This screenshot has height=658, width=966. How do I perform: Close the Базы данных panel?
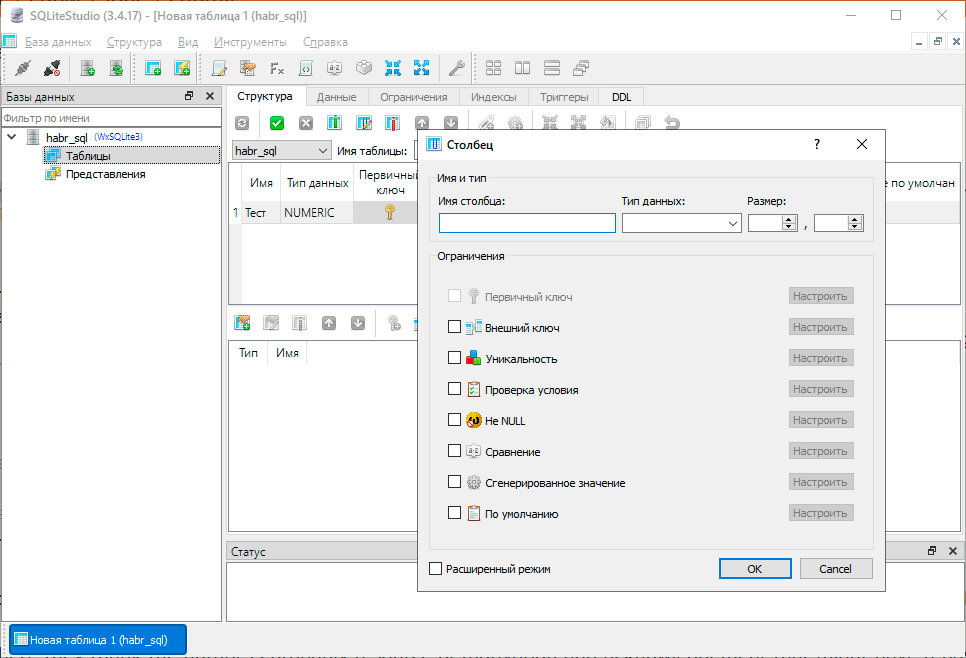tap(209, 96)
